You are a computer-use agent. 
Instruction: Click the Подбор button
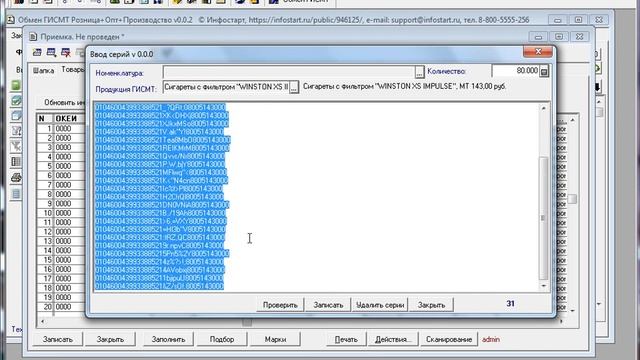[222, 339]
